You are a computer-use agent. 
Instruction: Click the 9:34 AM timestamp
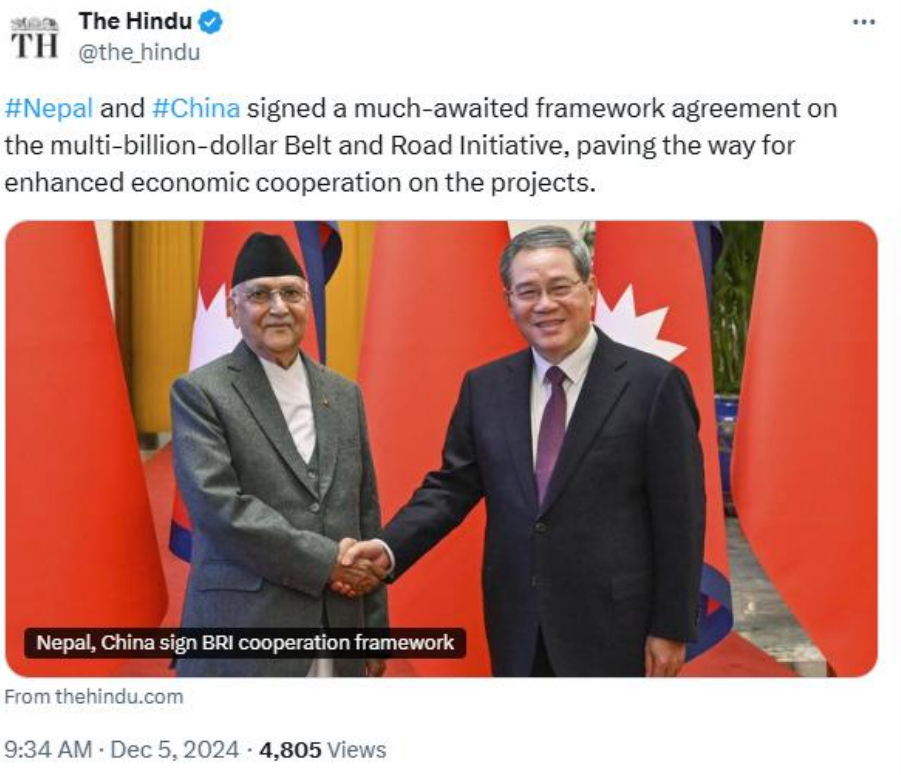[48, 750]
